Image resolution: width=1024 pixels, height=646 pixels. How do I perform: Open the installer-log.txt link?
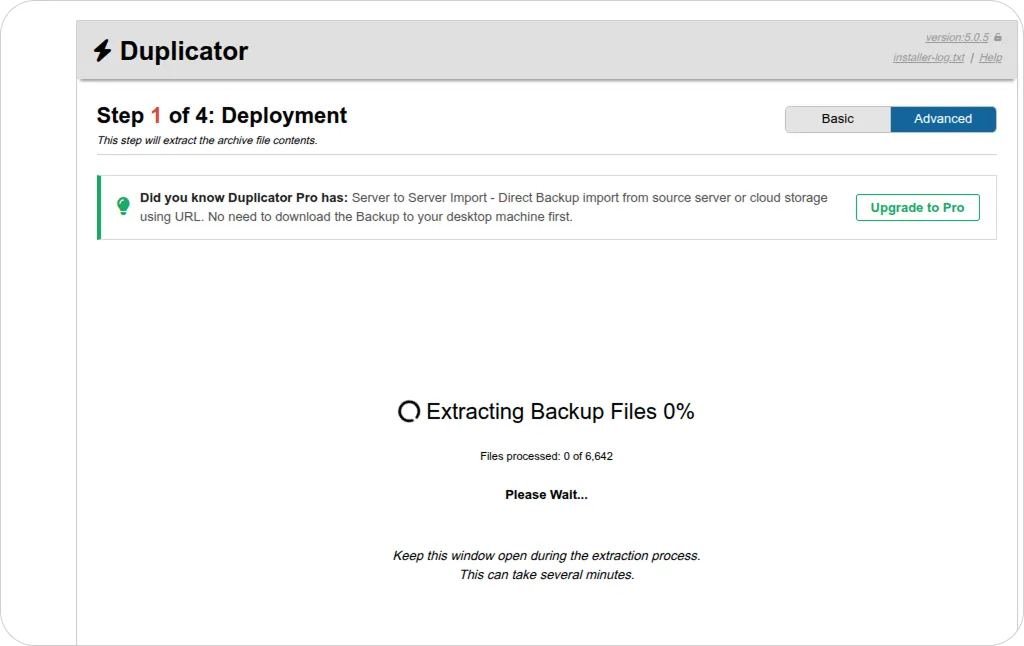pyautogui.click(x=929, y=57)
